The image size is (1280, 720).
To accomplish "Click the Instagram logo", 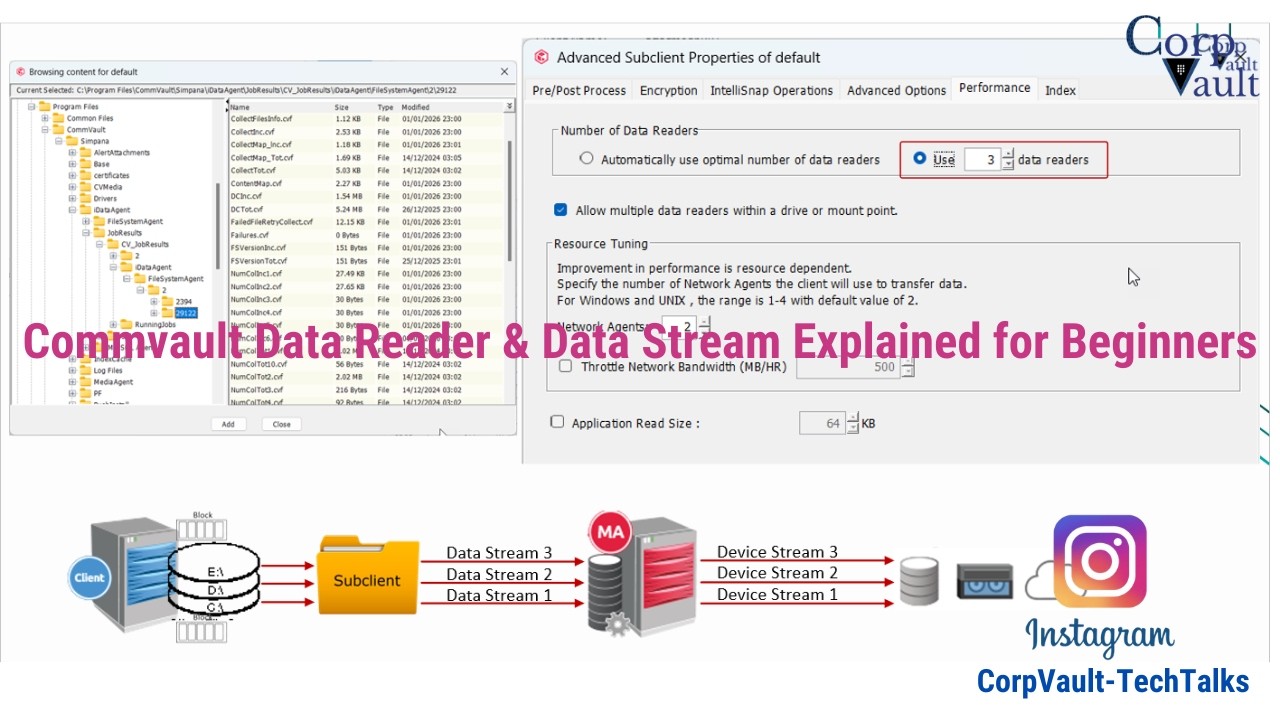I will tap(1100, 561).
